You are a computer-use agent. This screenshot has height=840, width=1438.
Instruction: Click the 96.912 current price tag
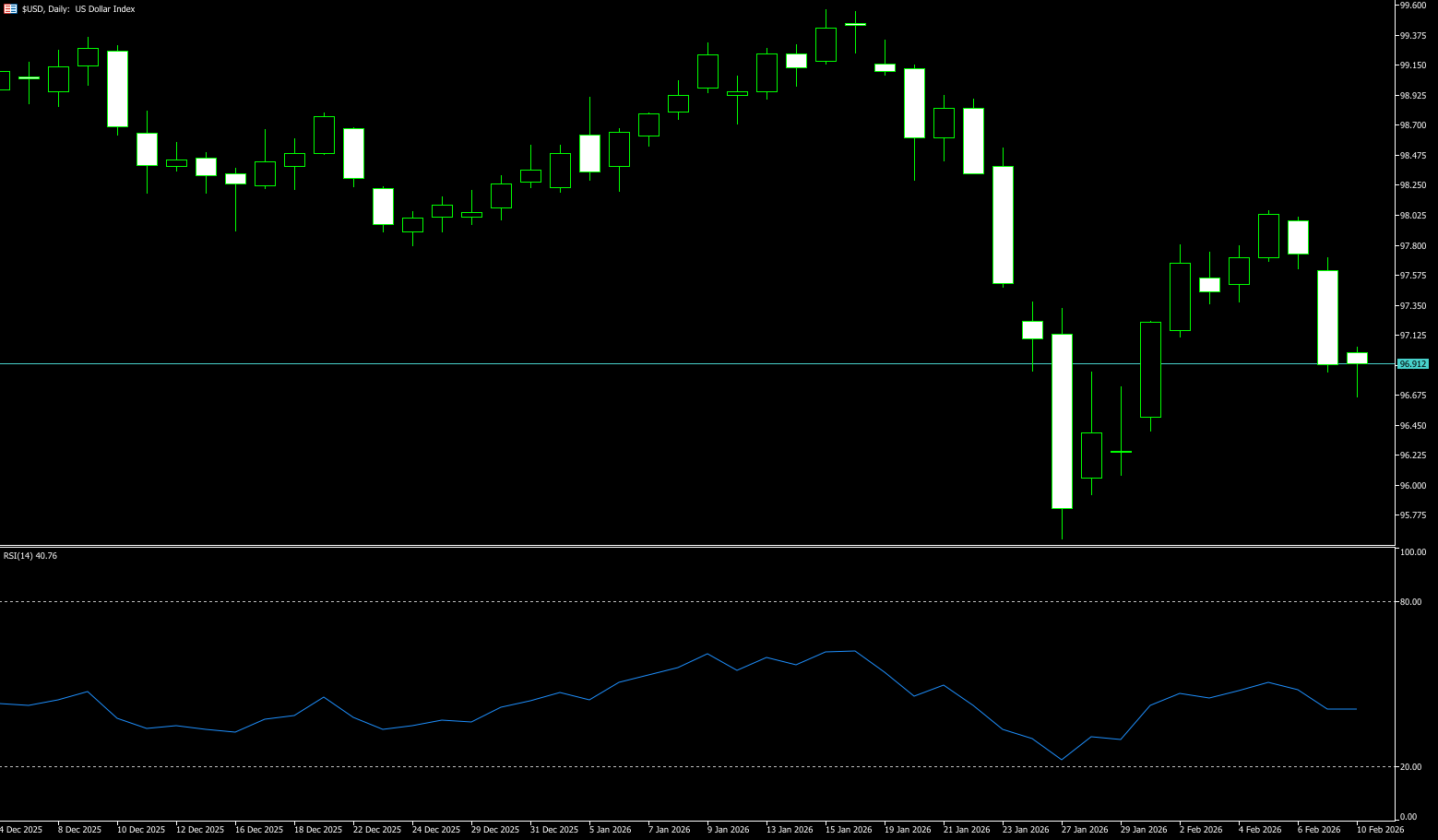(1412, 364)
